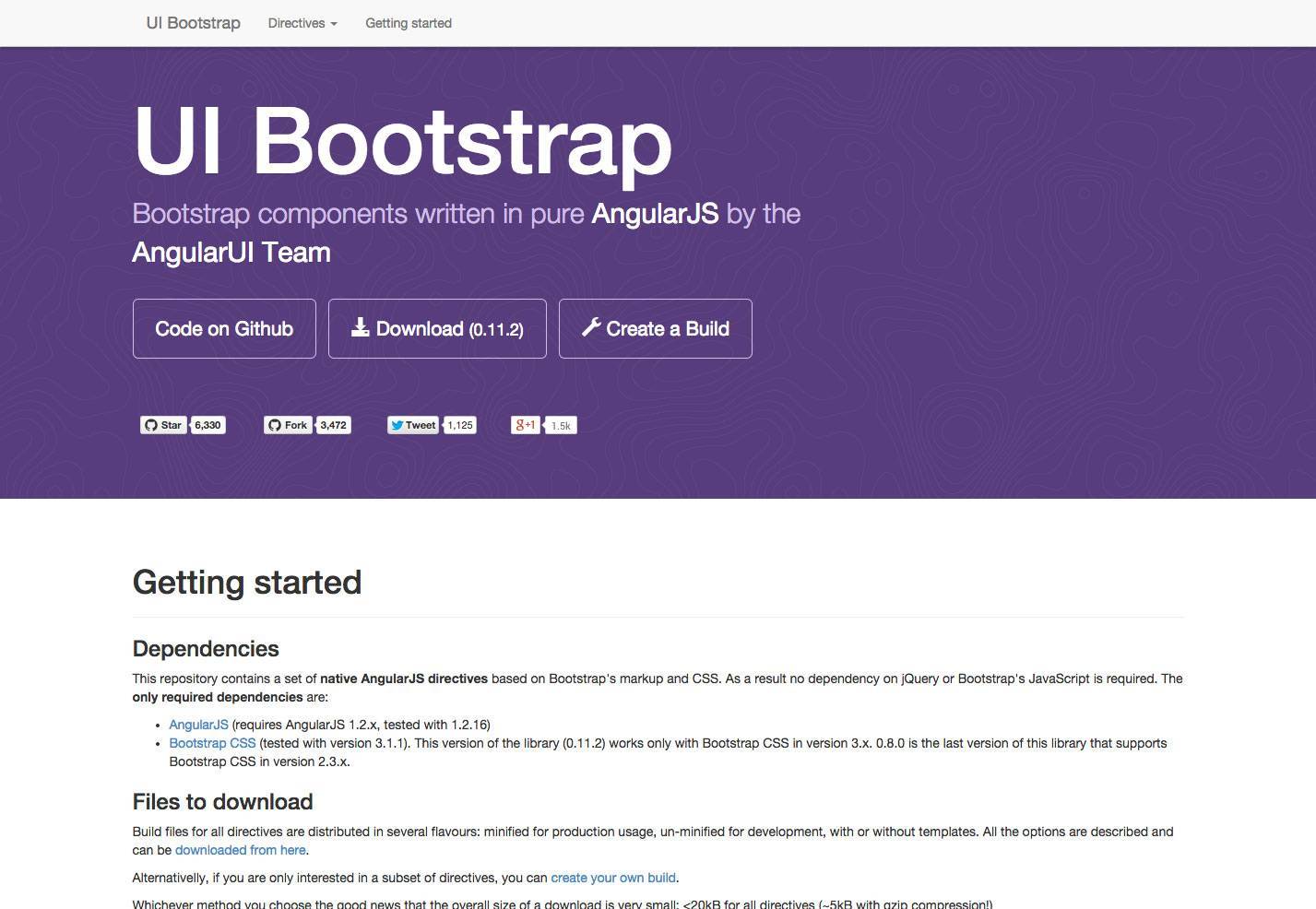Follow the 'downloaded from here' link
Viewport: 1316px width, 909px height.
[x=240, y=850]
